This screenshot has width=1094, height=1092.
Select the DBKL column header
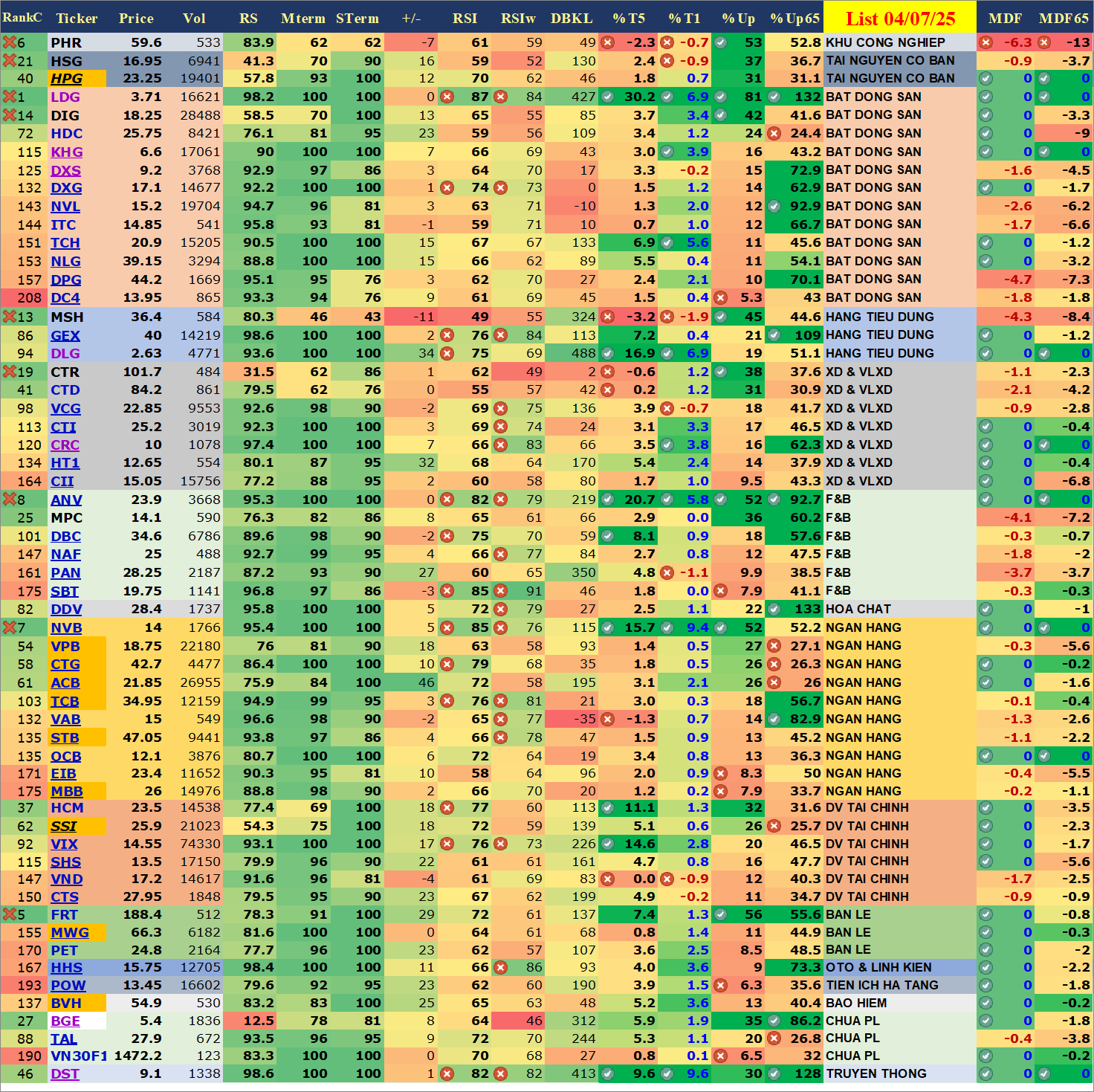coord(572,18)
